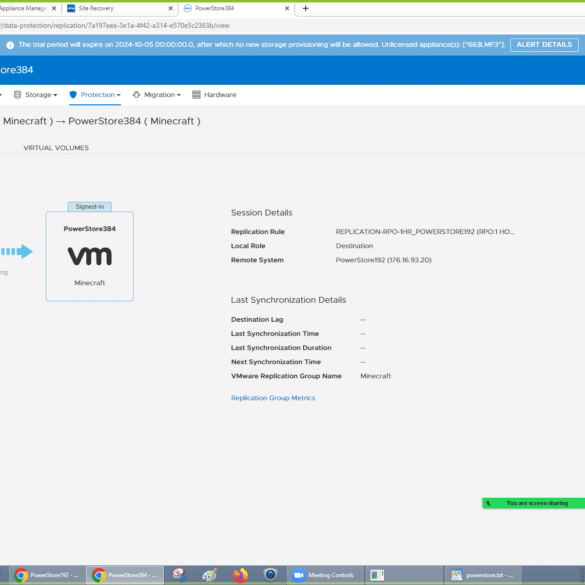Click the blue replication direction arrow
Image resolution: width=585 pixels, height=585 pixels.
click(x=17, y=251)
